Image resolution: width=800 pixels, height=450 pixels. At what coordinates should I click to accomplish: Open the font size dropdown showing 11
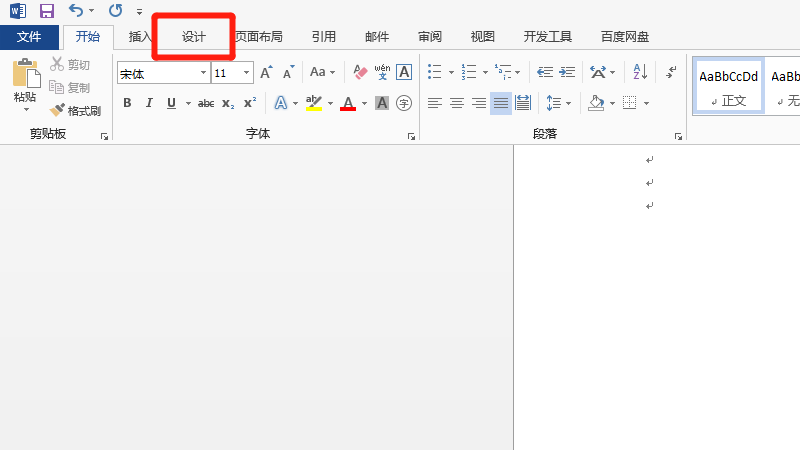coord(246,73)
